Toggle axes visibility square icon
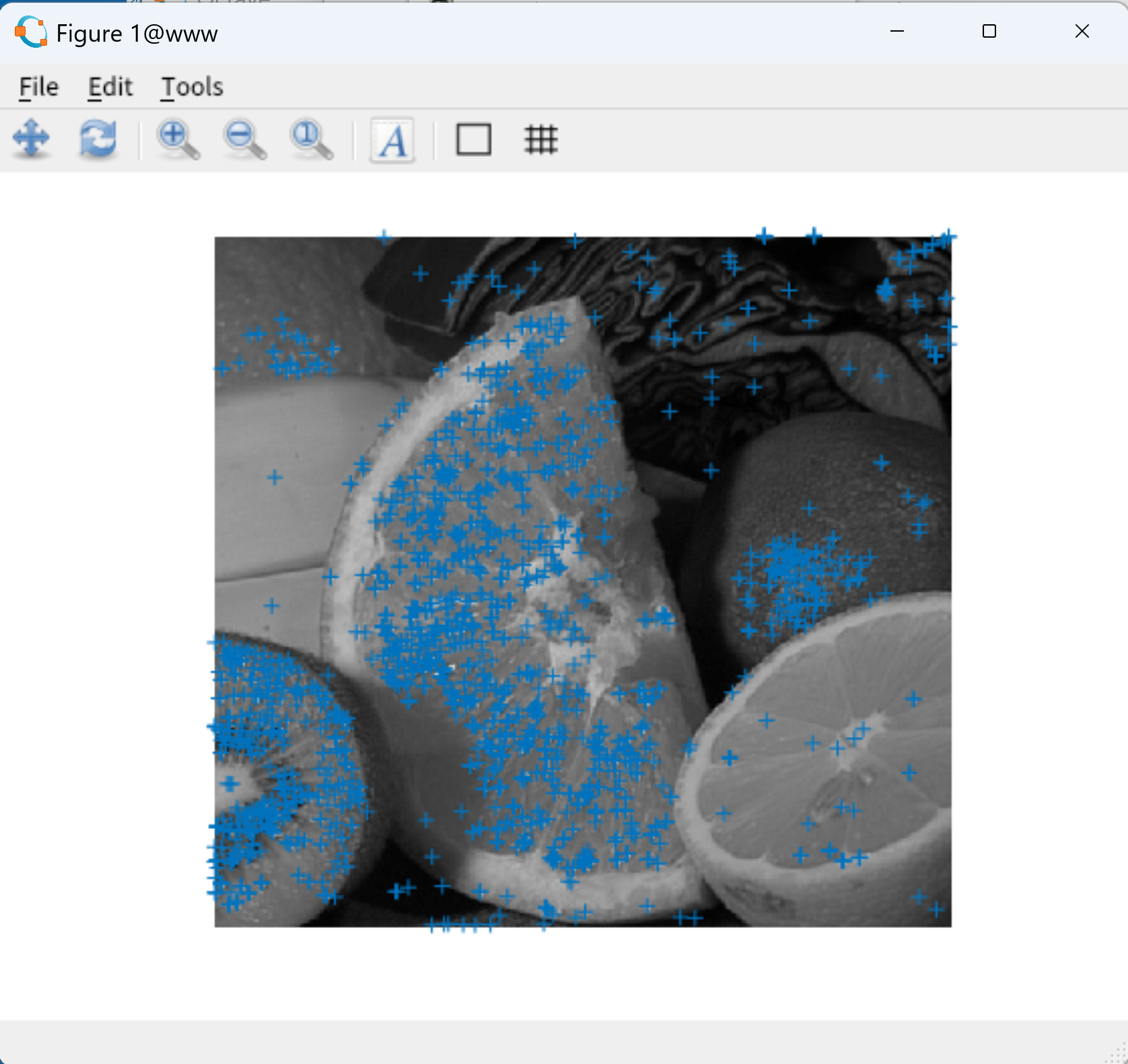Viewport: 1128px width, 1064px height. (x=474, y=139)
